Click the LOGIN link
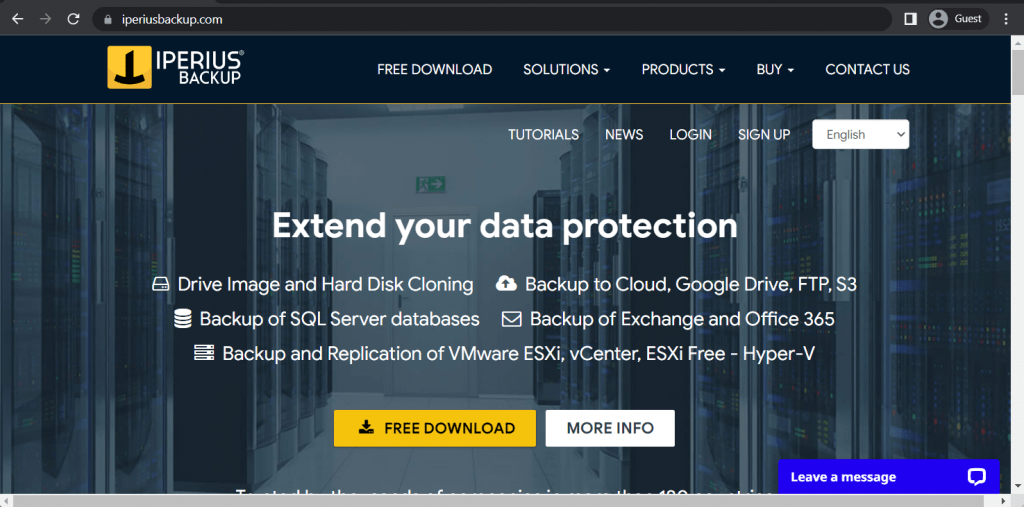 [x=690, y=135]
